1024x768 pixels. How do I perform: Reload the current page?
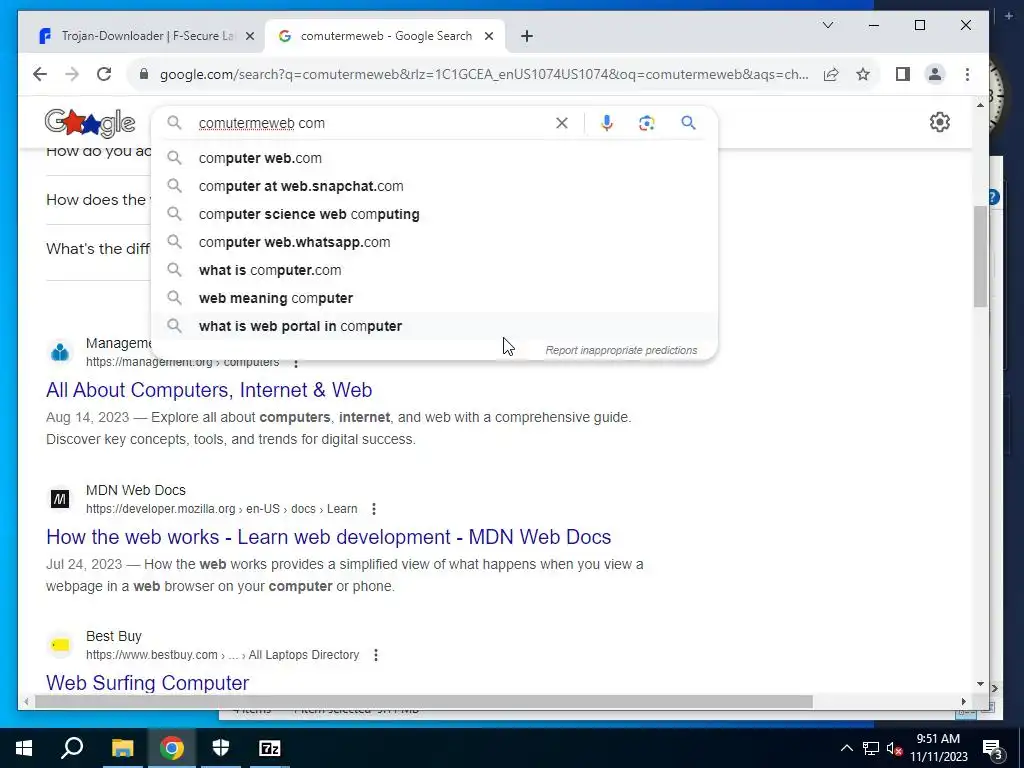104,74
